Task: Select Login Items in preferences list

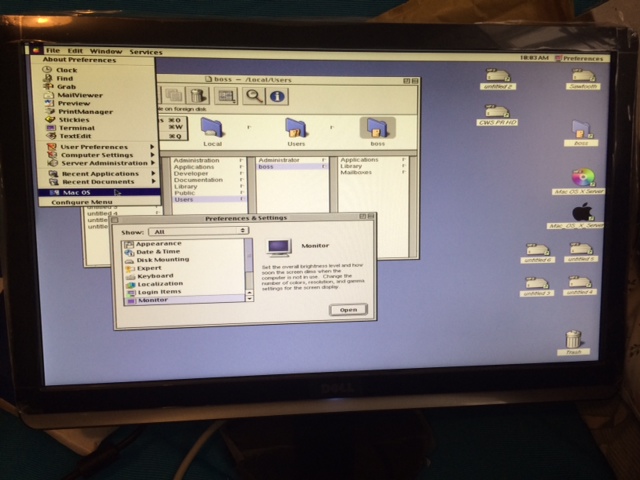Action: (x=159, y=292)
